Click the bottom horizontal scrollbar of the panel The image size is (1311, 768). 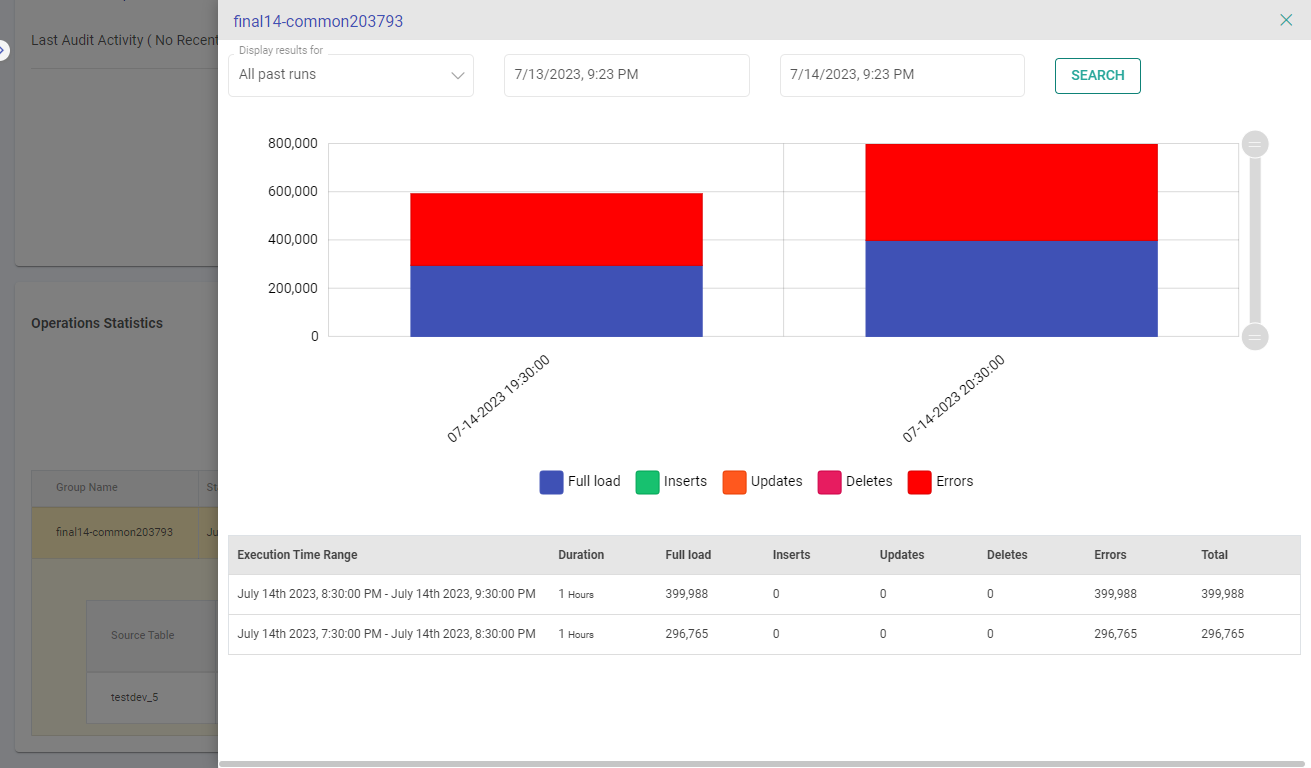pos(760,764)
